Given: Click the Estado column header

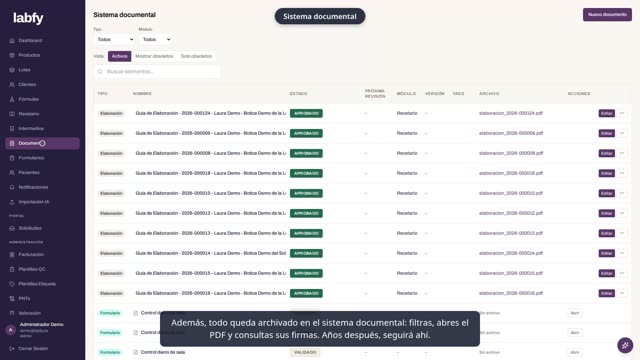Looking at the screenshot, I should click(298, 94).
